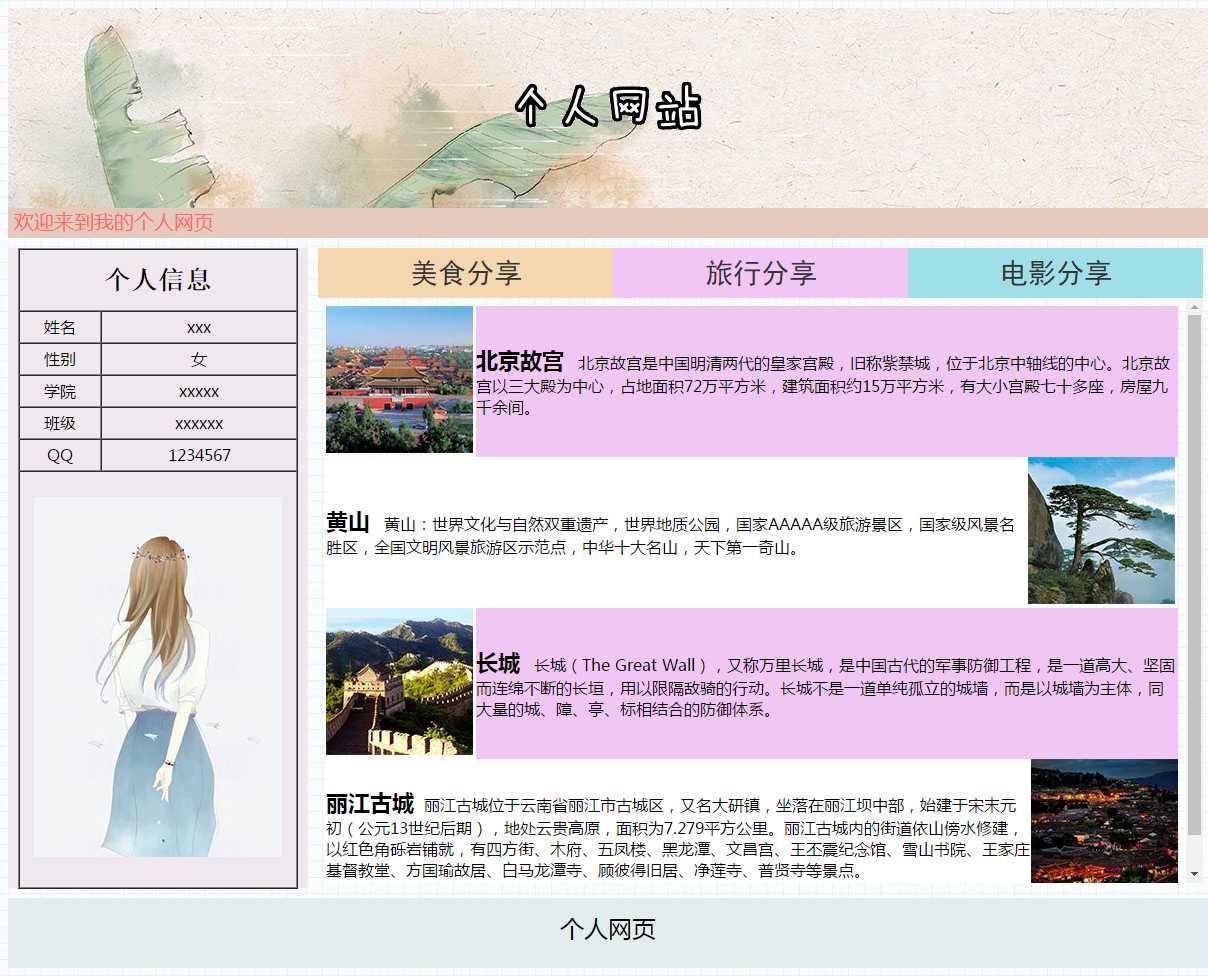Click the 长城 Great Wall photo

tap(399, 682)
